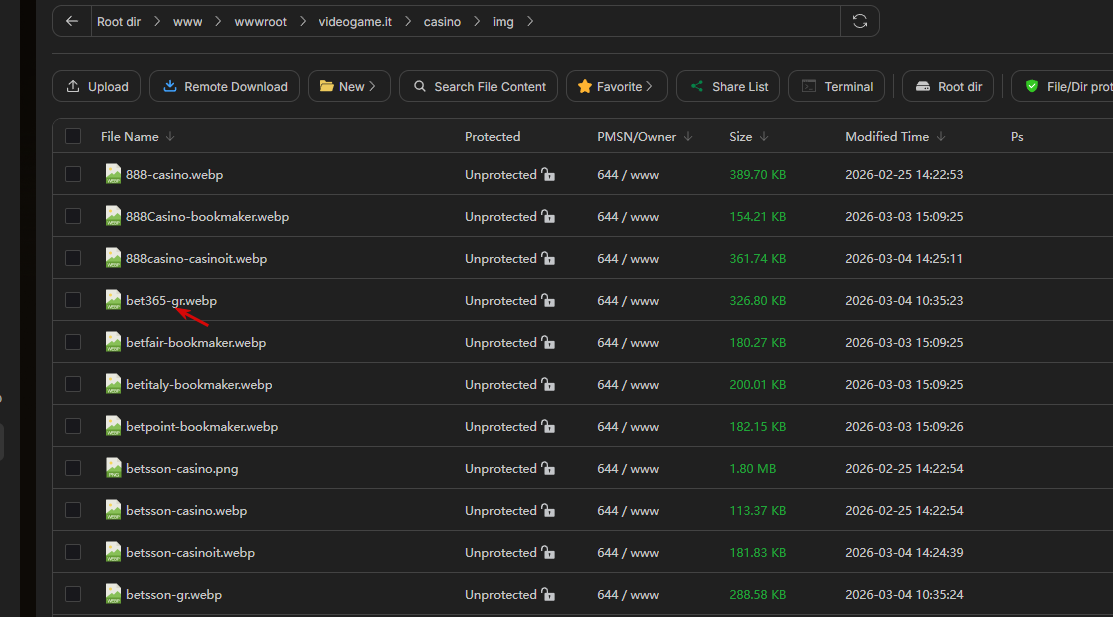Open the Share List

[729, 87]
